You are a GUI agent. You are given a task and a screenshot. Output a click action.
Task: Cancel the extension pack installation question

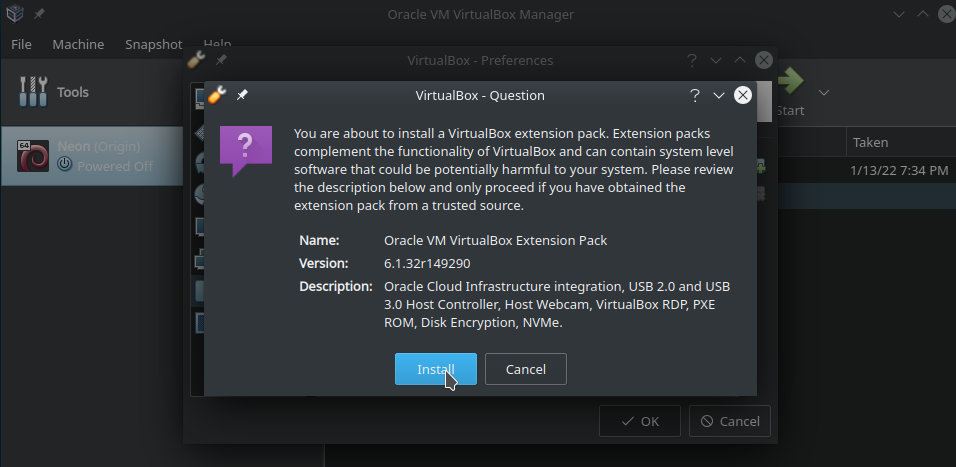tap(526, 369)
